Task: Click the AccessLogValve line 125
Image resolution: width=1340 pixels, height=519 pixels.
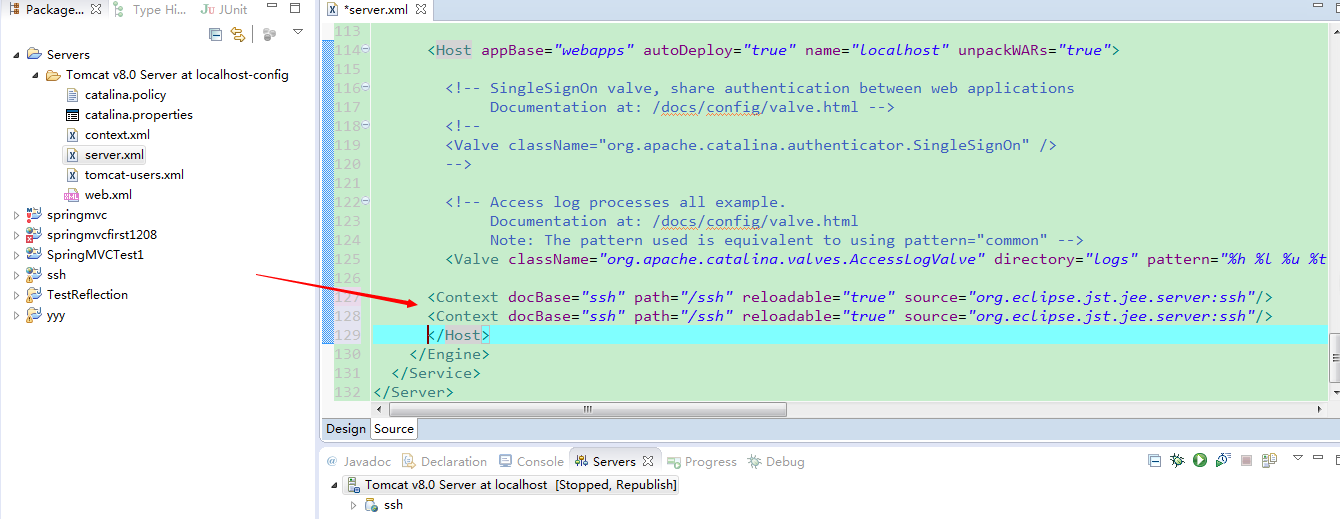Action: pyautogui.click(x=886, y=259)
